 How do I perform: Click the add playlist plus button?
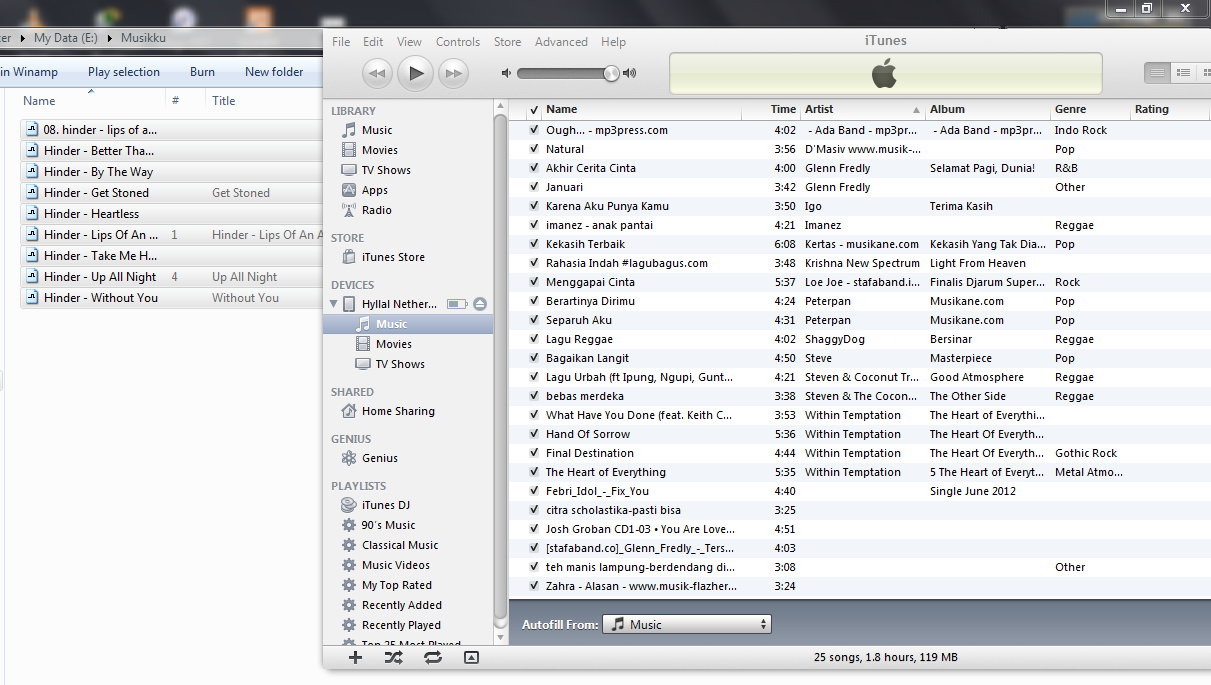tap(355, 657)
